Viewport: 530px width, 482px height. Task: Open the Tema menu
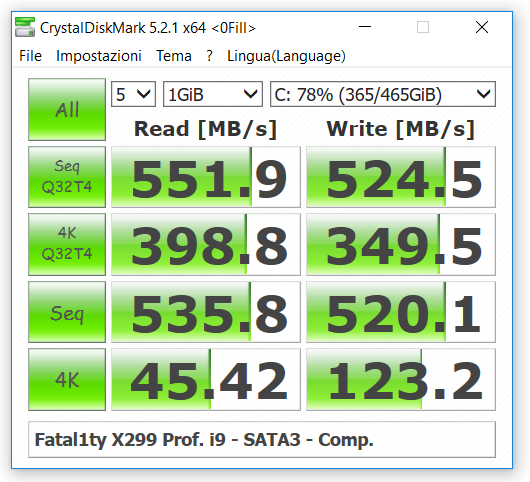174,56
